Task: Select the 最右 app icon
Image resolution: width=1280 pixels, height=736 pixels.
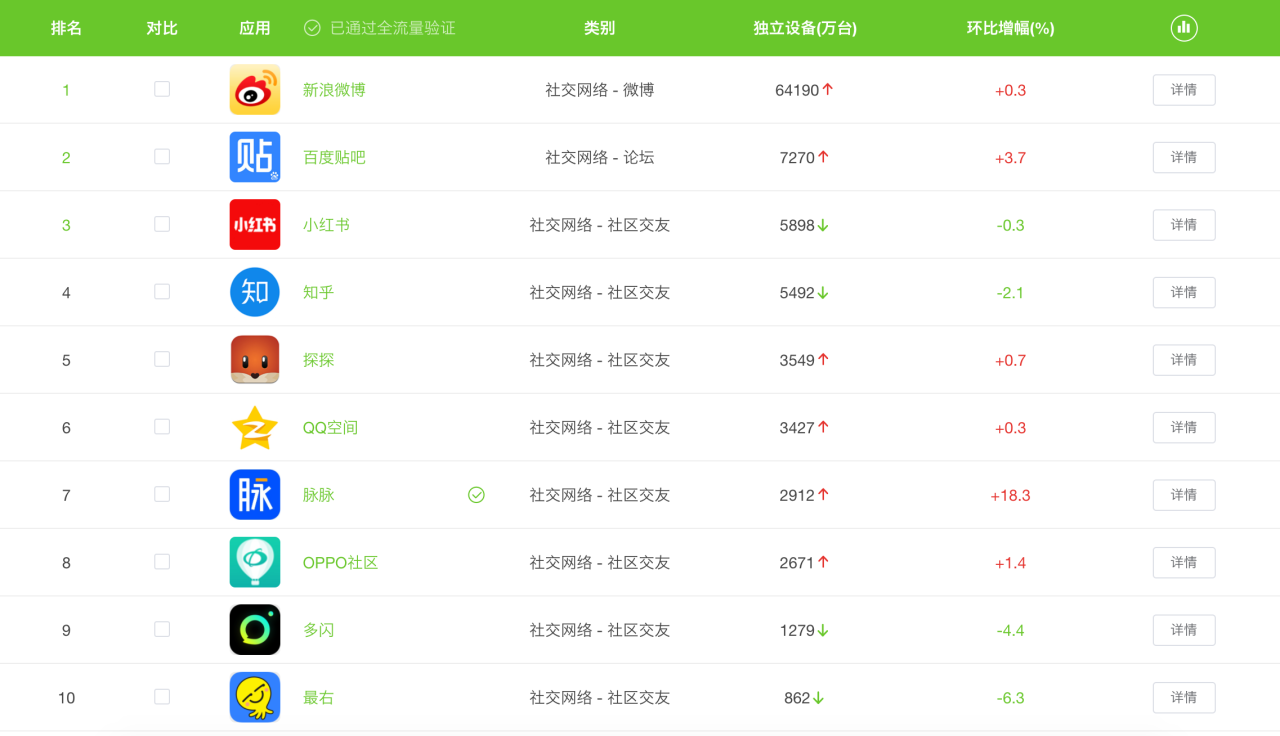Action: coord(255,697)
